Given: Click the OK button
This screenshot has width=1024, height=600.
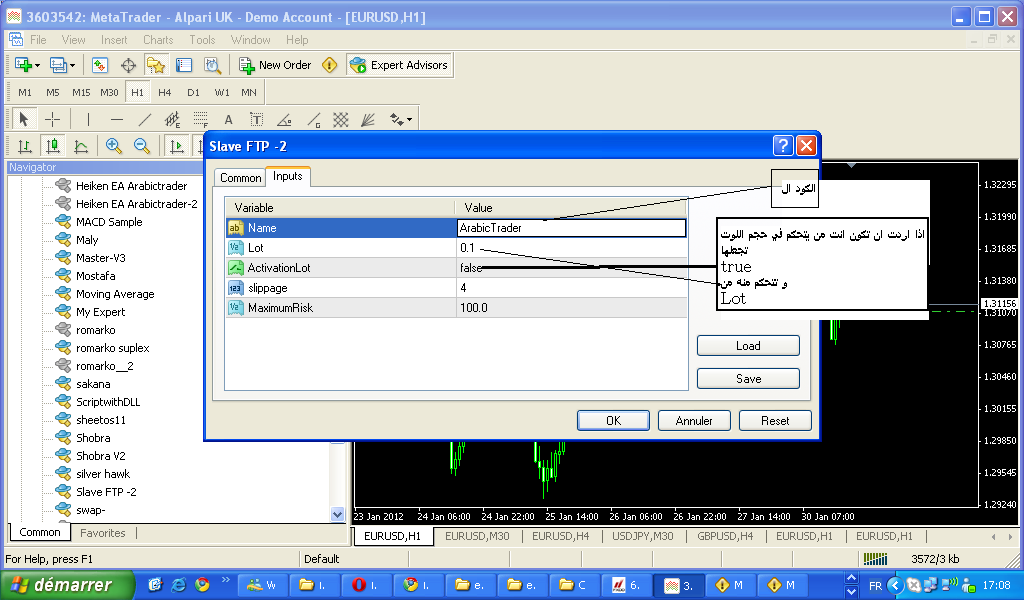Looking at the screenshot, I should pos(613,421).
